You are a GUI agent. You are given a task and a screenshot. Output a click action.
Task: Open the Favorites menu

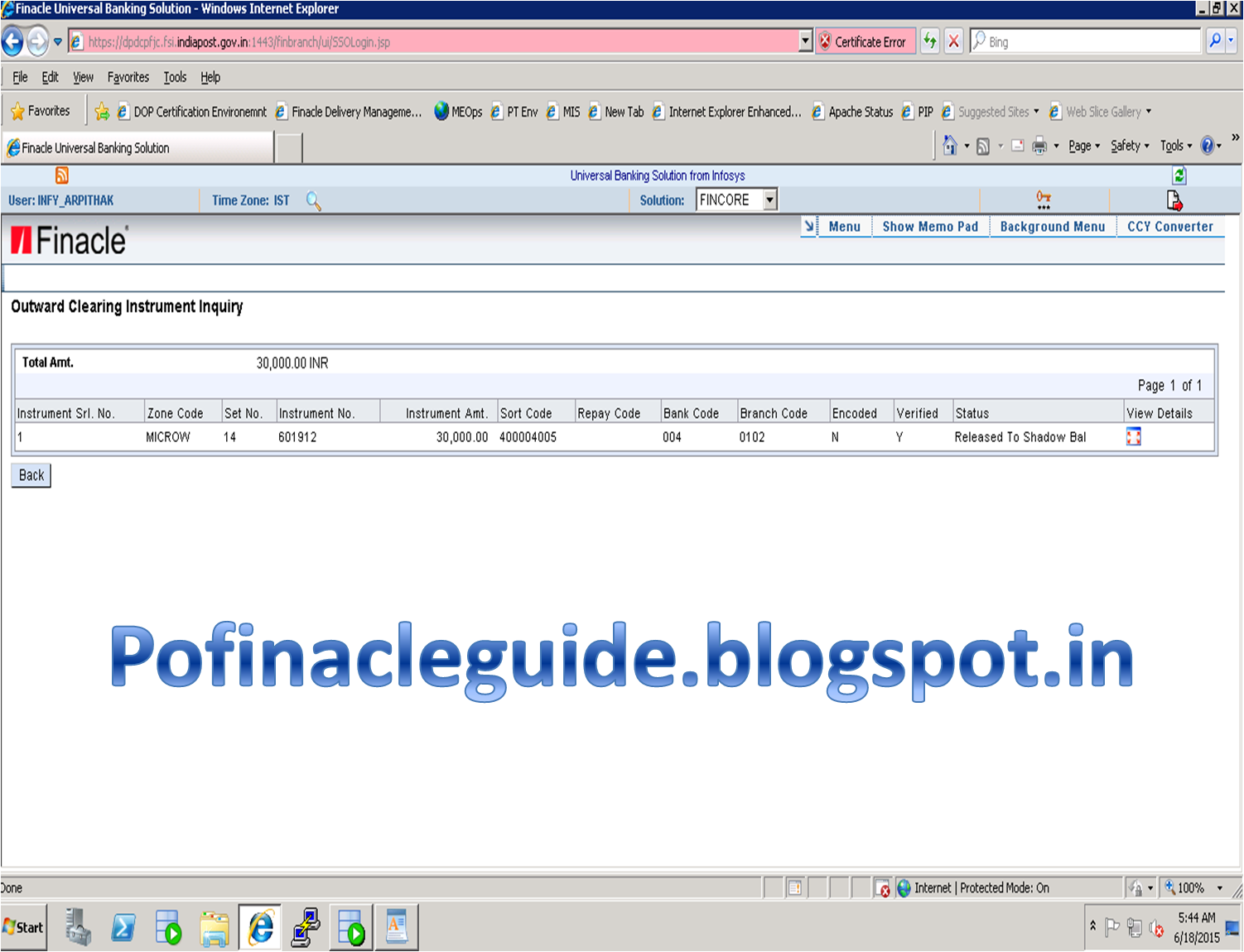pos(128,77)
